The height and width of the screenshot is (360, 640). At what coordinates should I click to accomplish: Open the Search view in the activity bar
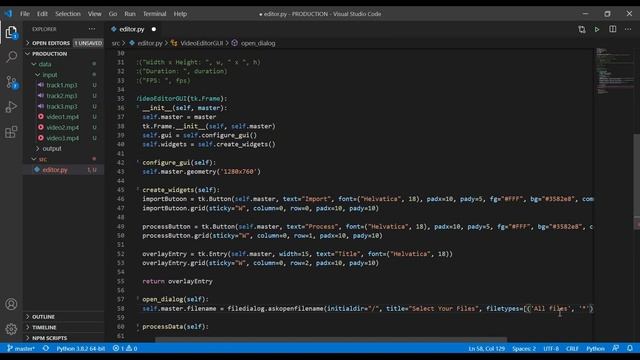11,56
